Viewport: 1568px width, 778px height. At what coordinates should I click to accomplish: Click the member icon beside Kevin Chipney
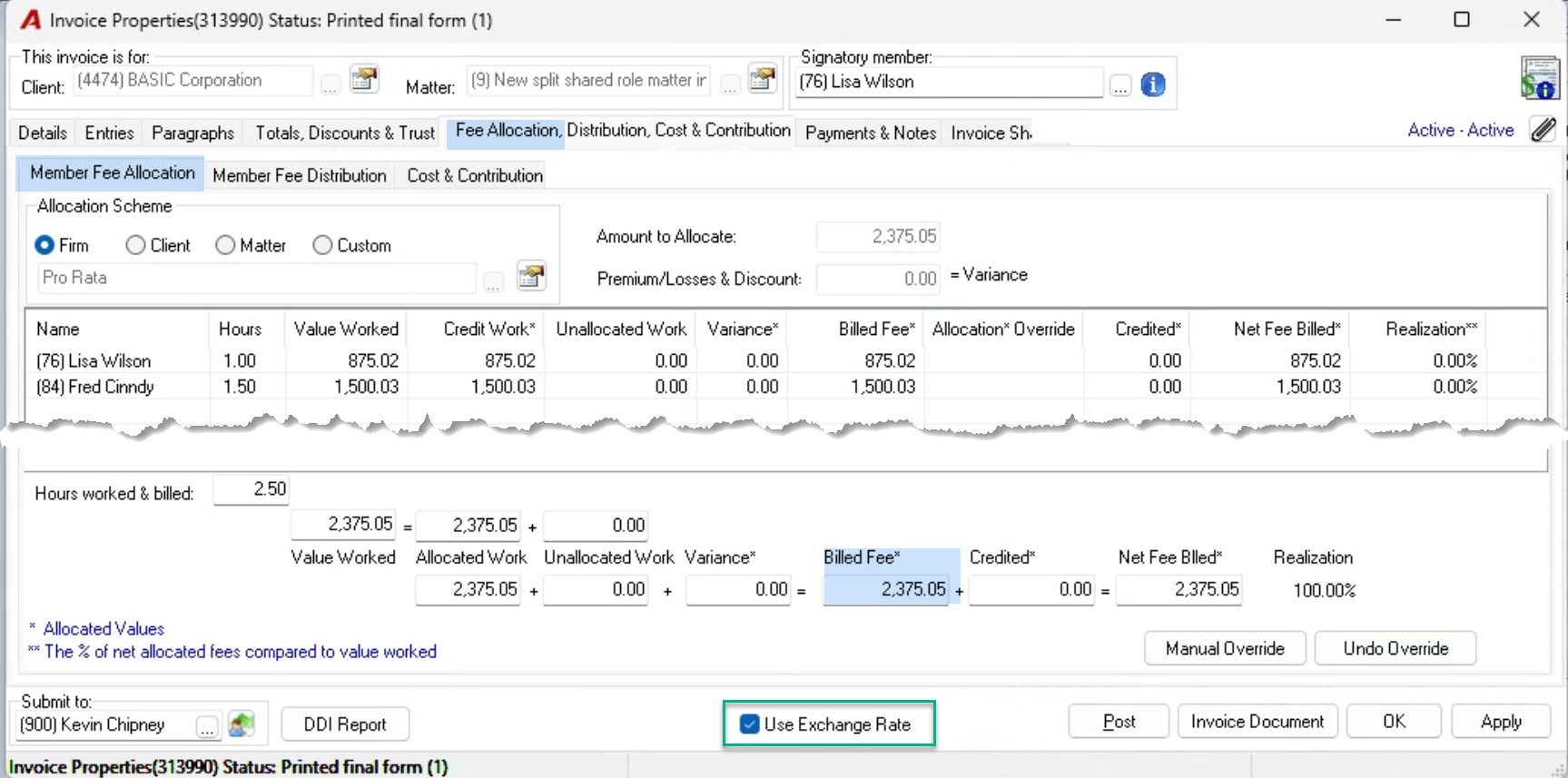tap(241, 724)
